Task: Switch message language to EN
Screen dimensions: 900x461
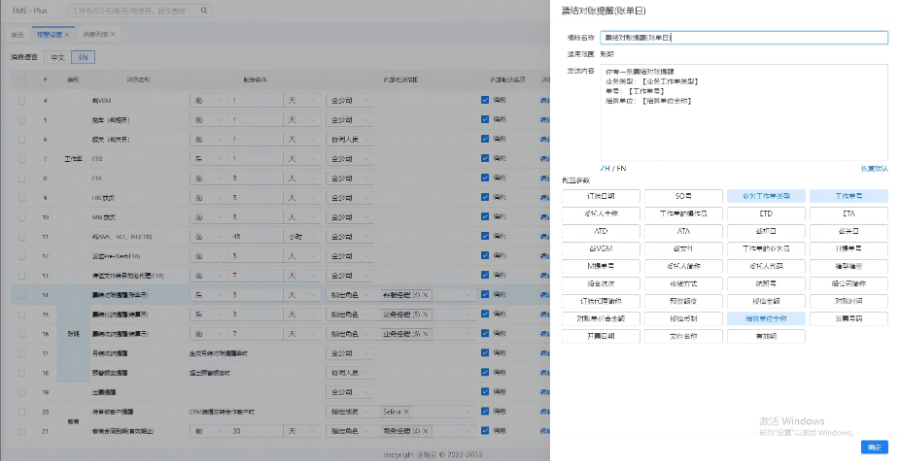Action: point(84,57)
